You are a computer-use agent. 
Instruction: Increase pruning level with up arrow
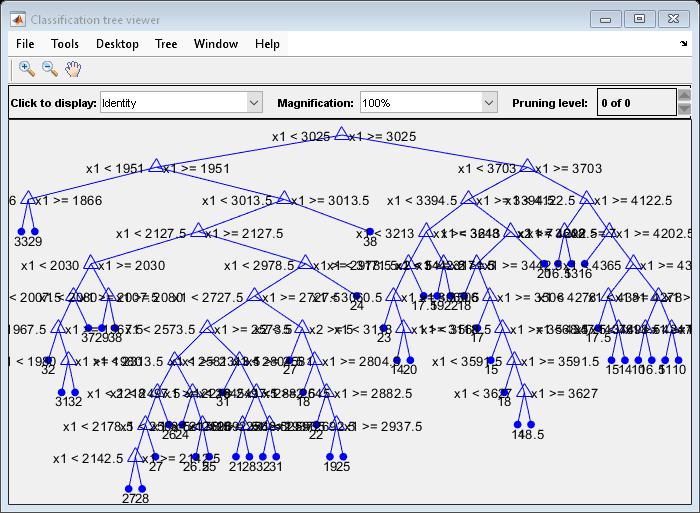[684, 97]
